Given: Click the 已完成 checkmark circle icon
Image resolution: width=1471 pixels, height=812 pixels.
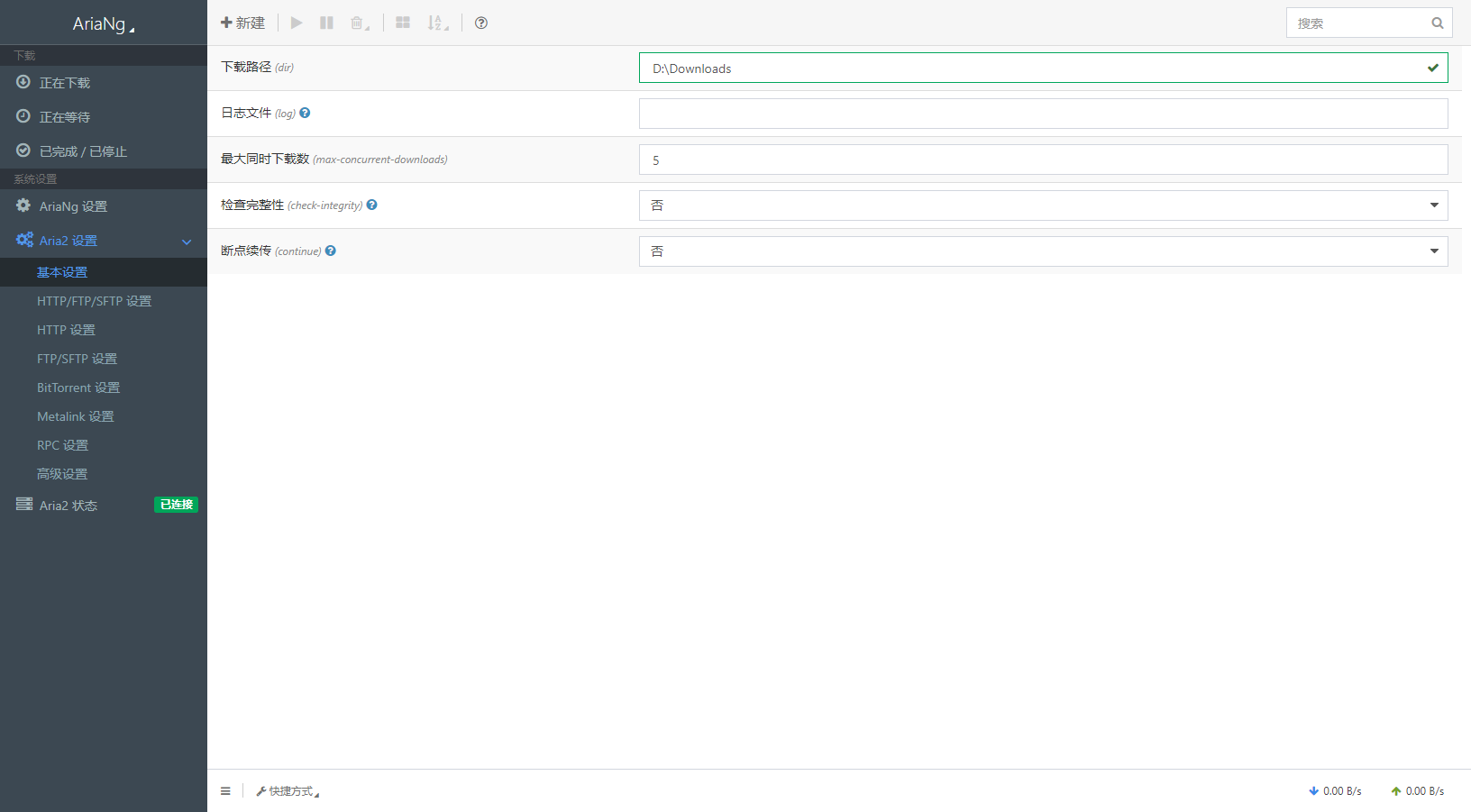Looking at the screenshot, I should coord(23,151).
